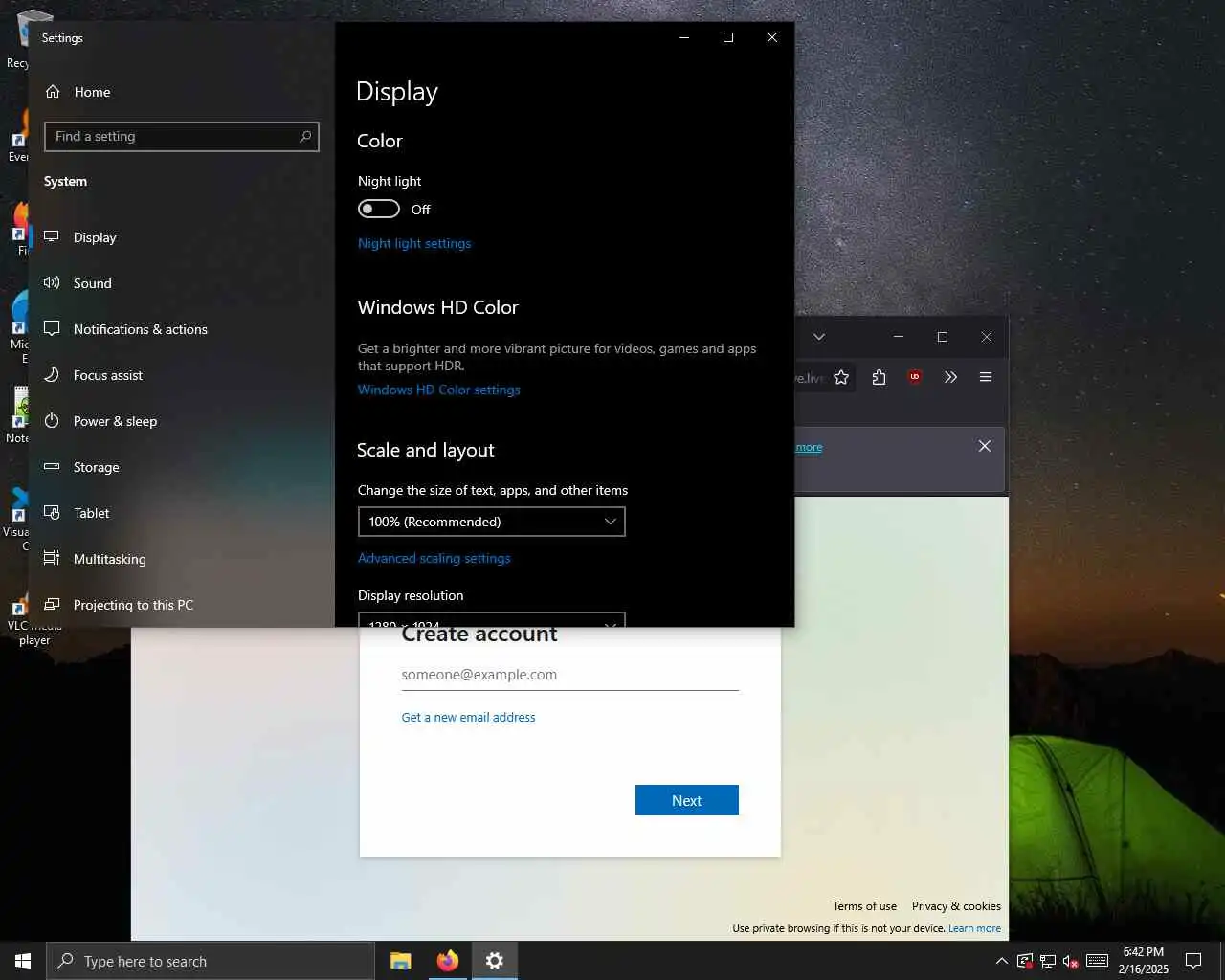This screenshot has height=980, width=1225.
Task: Show more tools chevrons in Firefox
Action: coord(950,377)
